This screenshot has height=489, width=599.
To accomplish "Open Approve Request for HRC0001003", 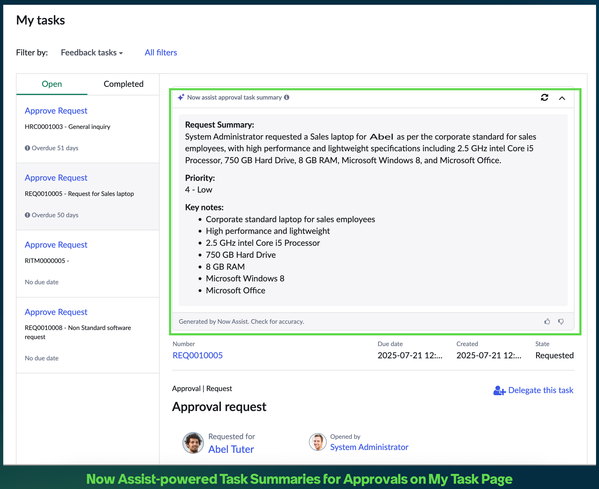I will [x=56, y=111].
